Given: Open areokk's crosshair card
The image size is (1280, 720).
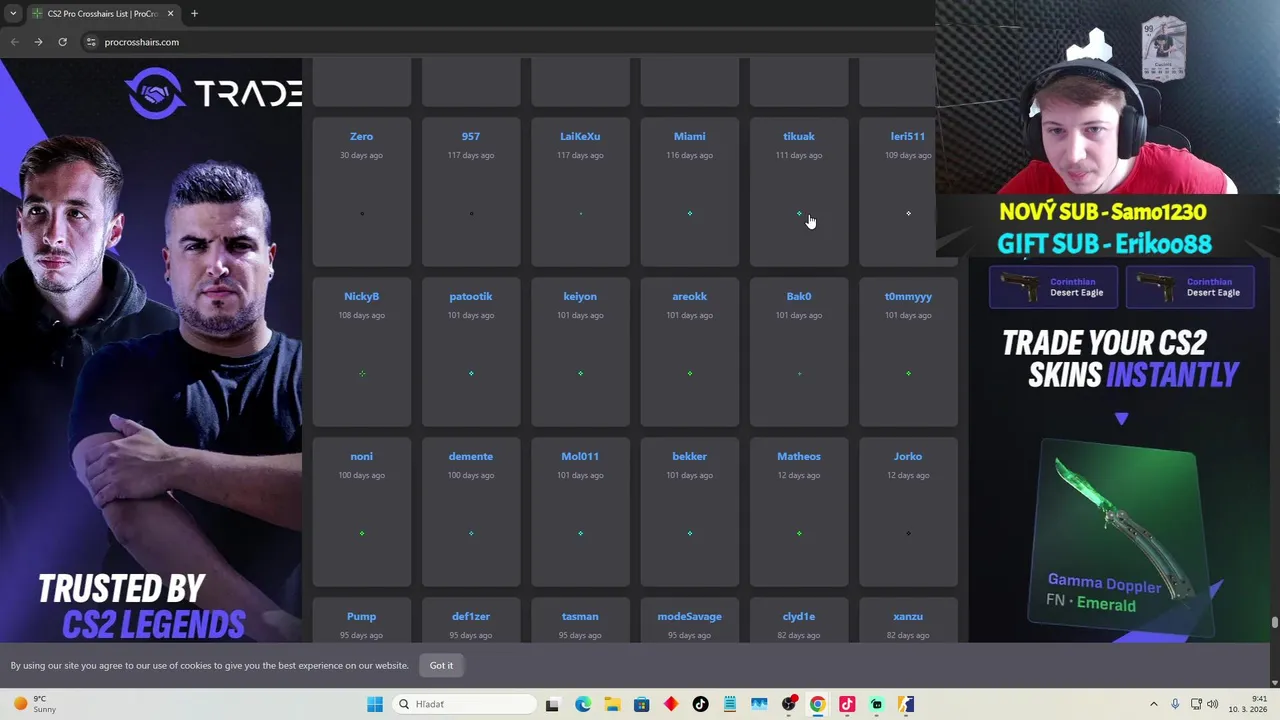Looking at the screenshot, I should [x=689, y=353].
